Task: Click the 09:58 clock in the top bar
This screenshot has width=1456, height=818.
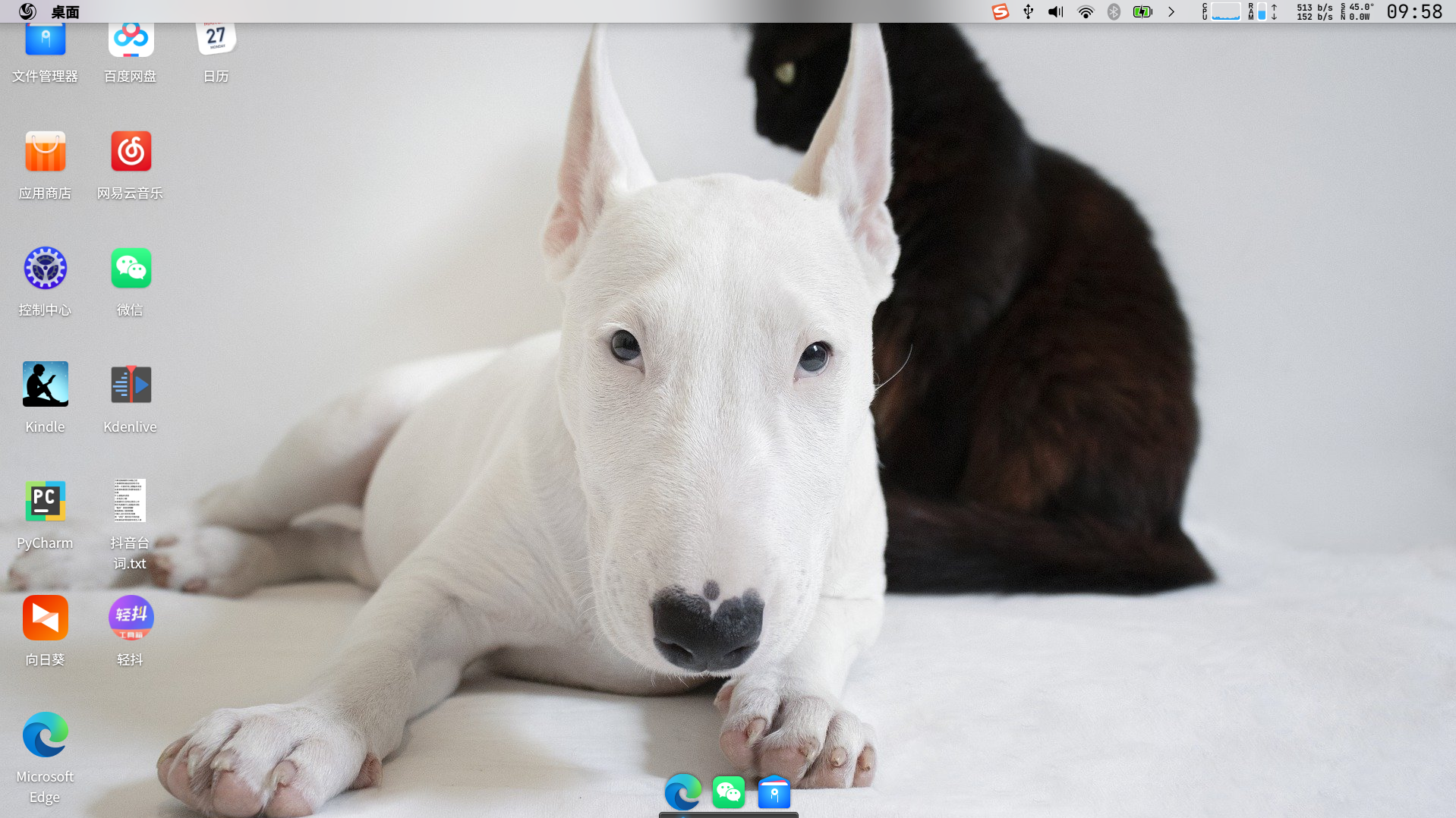Action: [1413, 11]
